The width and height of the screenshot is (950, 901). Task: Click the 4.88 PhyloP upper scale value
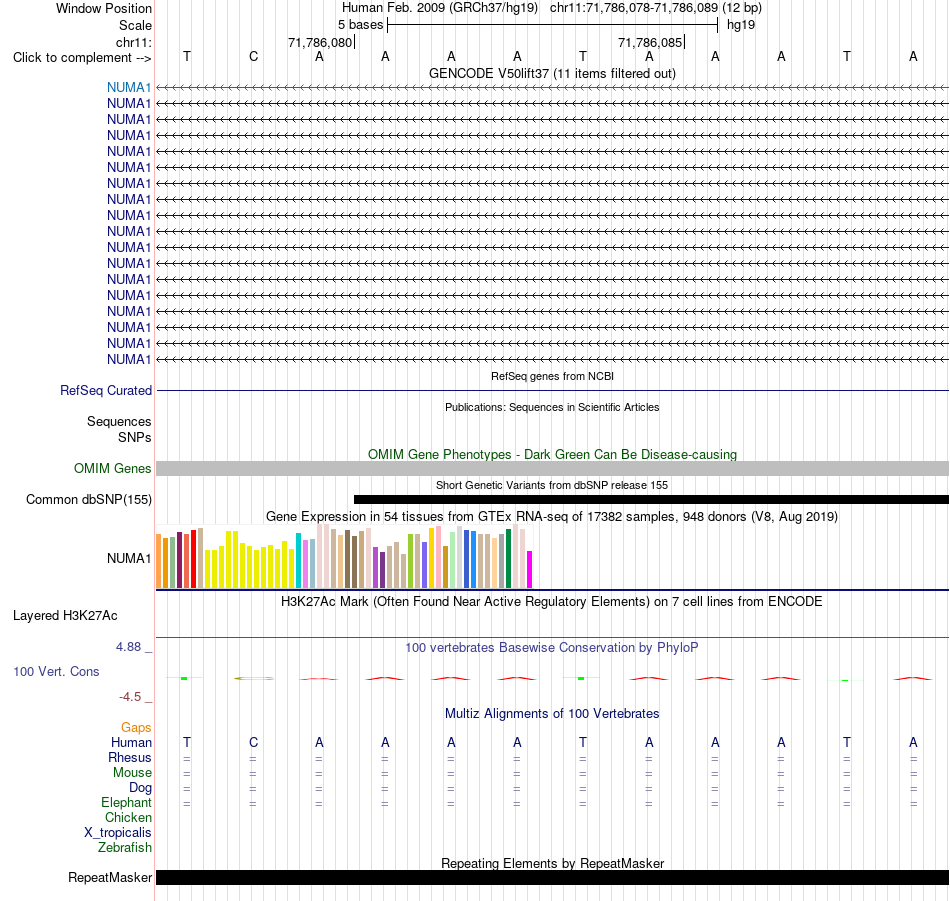pos(128,647)
